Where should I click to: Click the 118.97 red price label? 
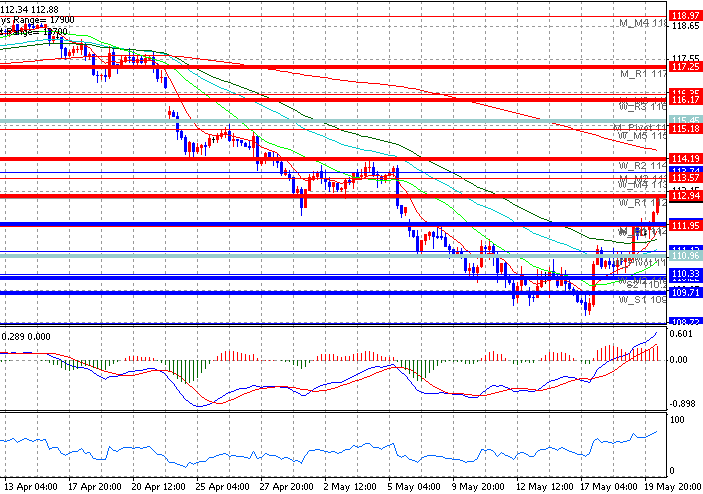pyautogui.click(x=685, y=16)
